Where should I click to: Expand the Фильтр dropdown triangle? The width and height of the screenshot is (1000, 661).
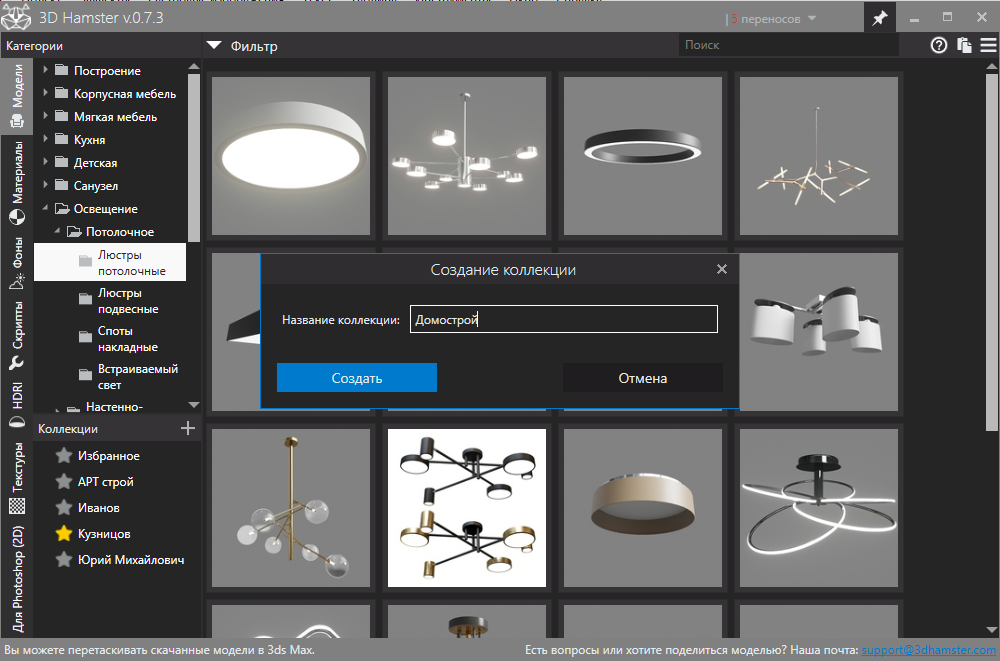214,46
